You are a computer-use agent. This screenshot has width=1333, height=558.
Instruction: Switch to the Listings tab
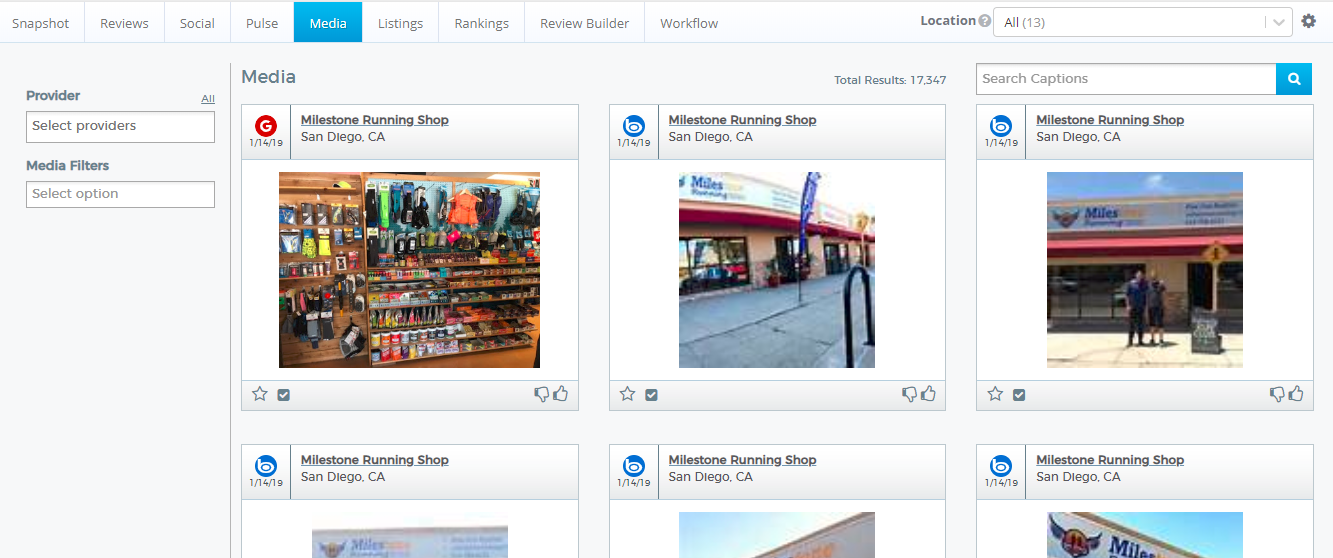pos(400,23)
